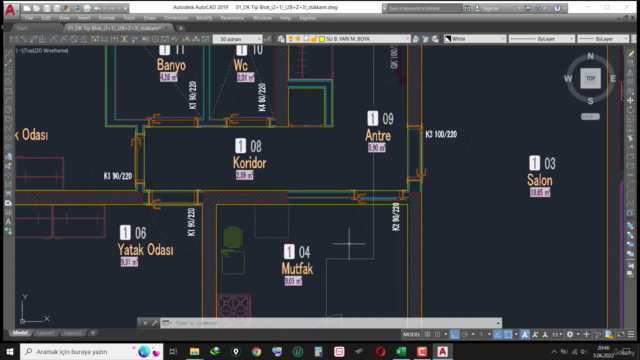Toggle Polar tracking in status bar
The width and height of the screenshot is (640, 360).
click(464, 334)
